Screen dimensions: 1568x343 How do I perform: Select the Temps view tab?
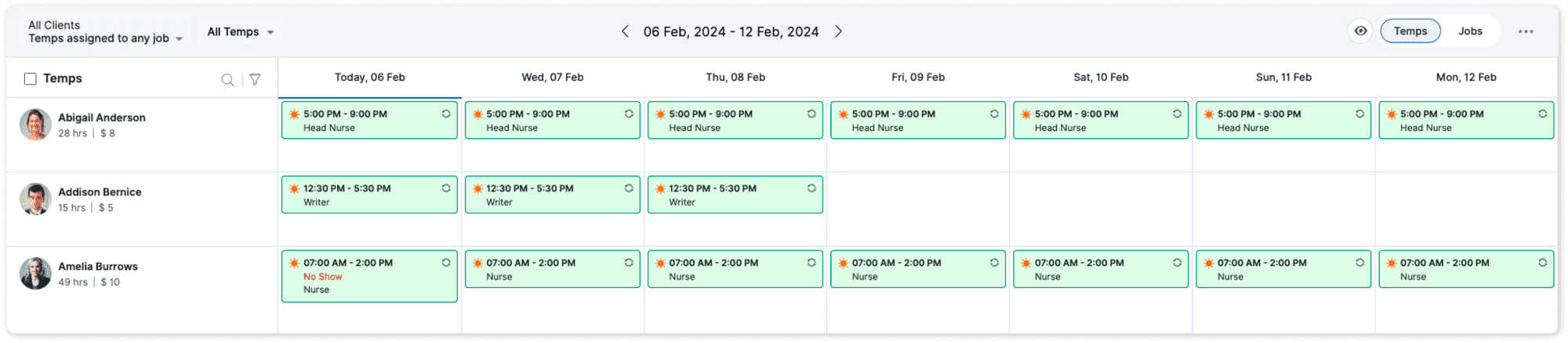click(1410, 31)
